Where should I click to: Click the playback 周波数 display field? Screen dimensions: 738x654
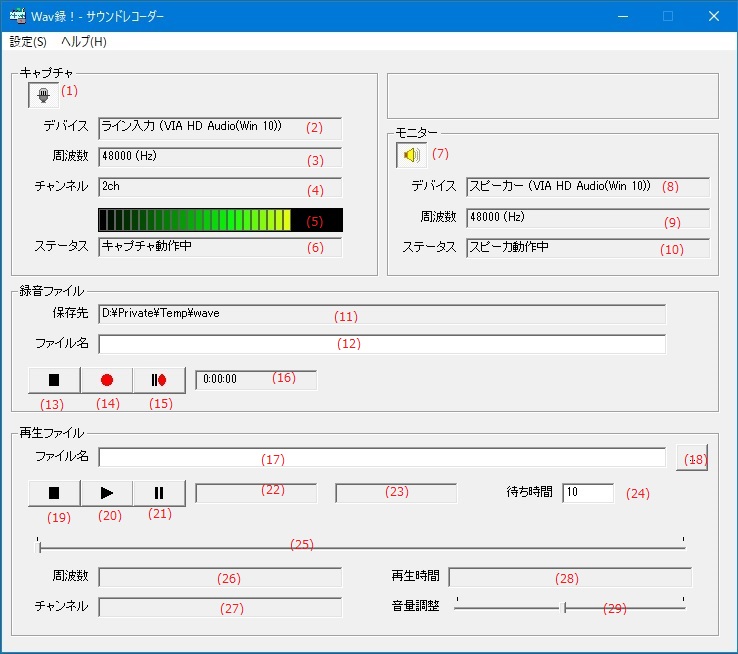tap(220, 577)
